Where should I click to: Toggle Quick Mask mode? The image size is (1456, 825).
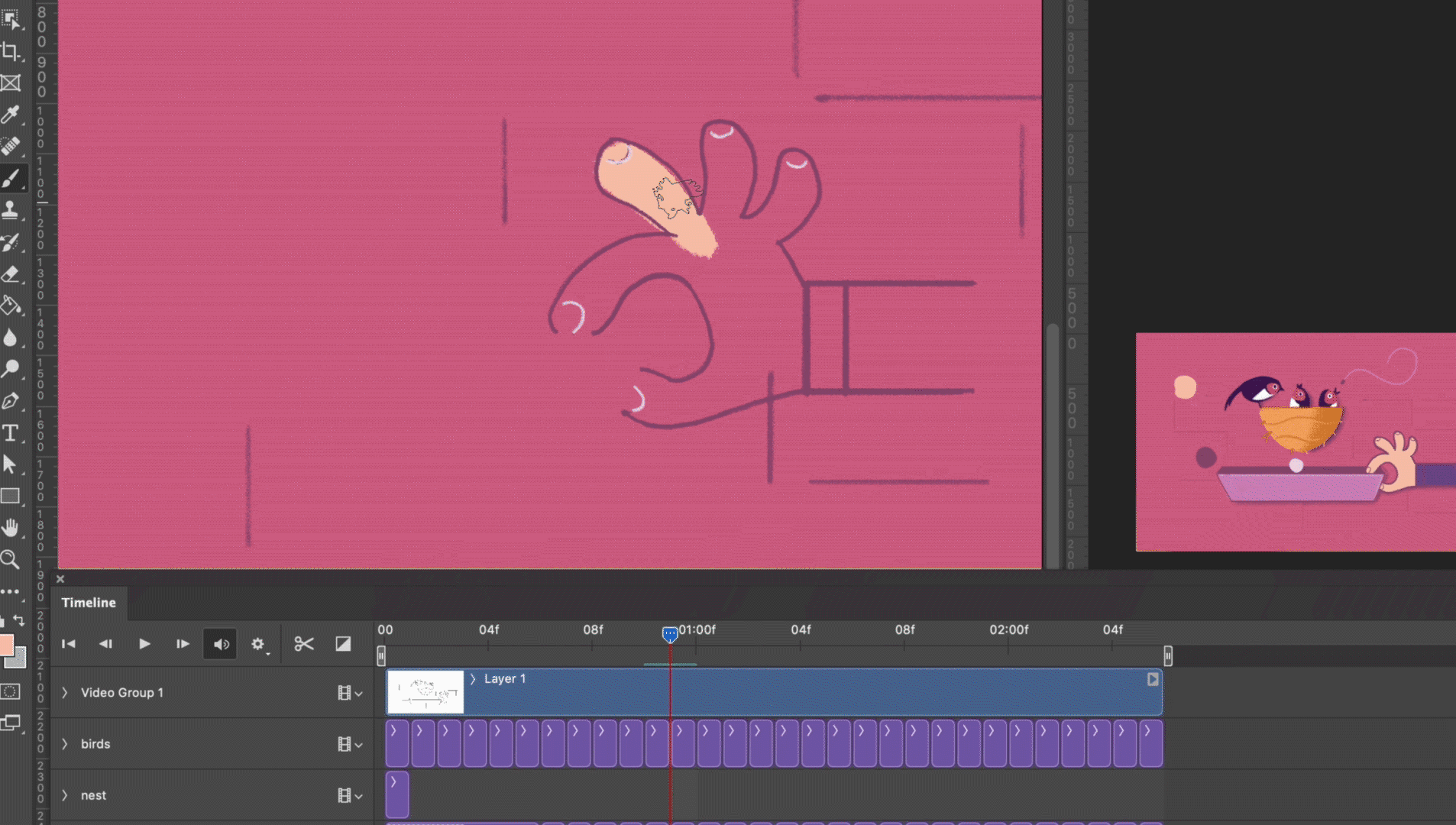(x=11, y=691)
